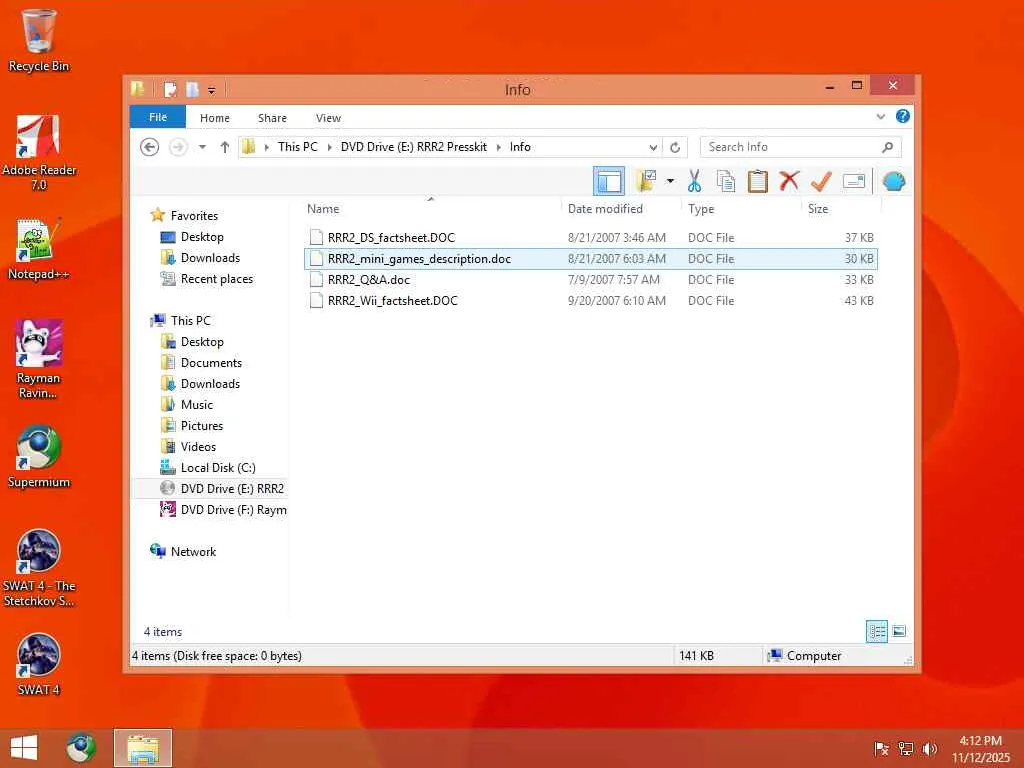
Task: Expand the chevron after This PC breadcrumb
Action: 330,147
